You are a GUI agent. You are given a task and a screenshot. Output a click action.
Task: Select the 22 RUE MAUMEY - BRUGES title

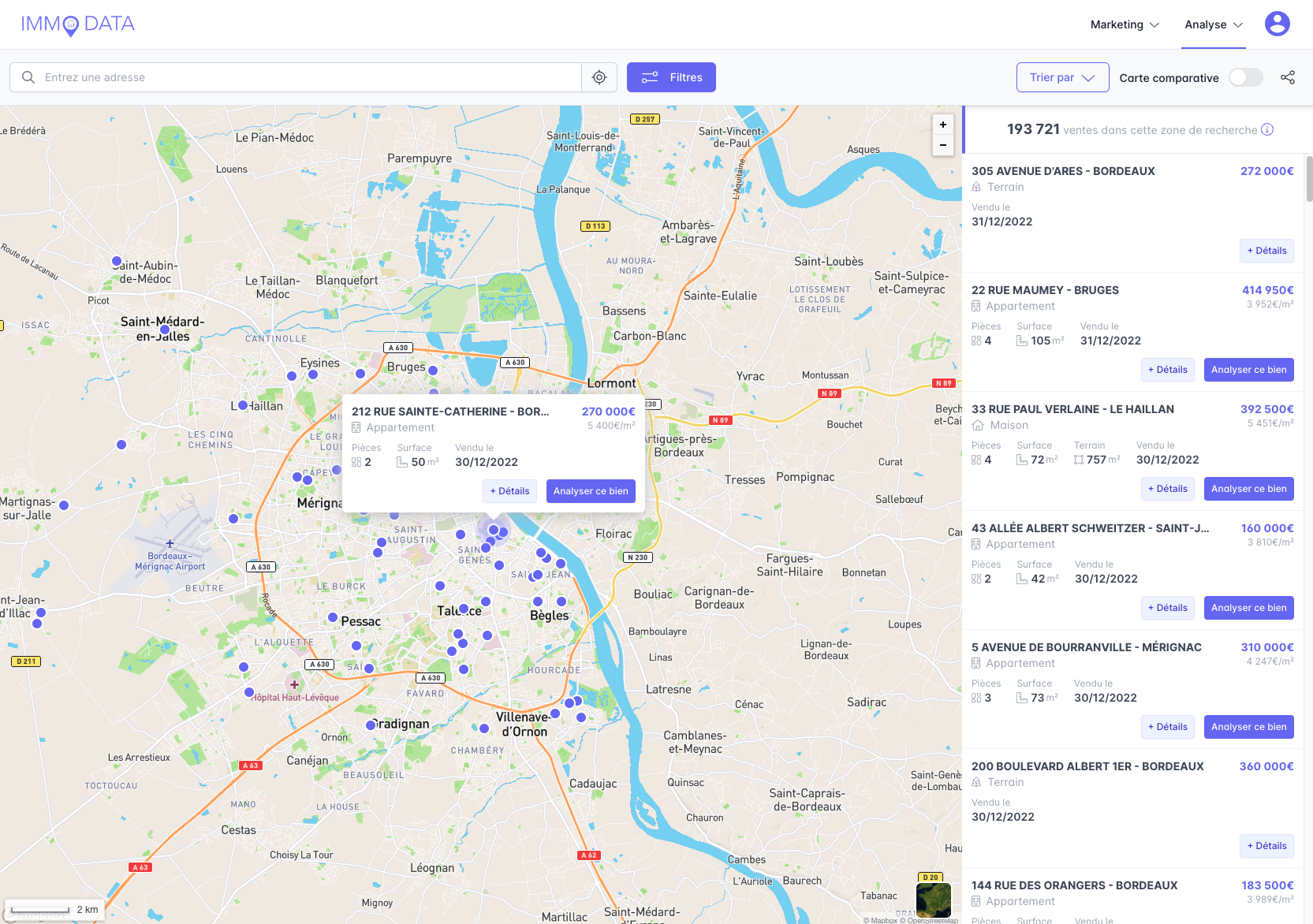[x=1045, y=290]
